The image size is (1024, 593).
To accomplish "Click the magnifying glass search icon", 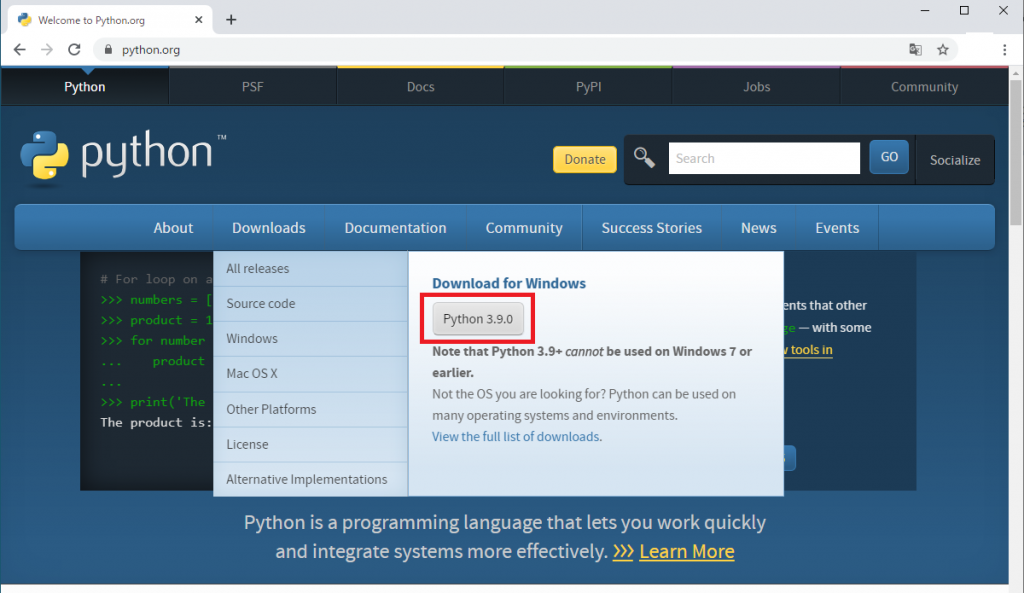I will coord(644,157).
